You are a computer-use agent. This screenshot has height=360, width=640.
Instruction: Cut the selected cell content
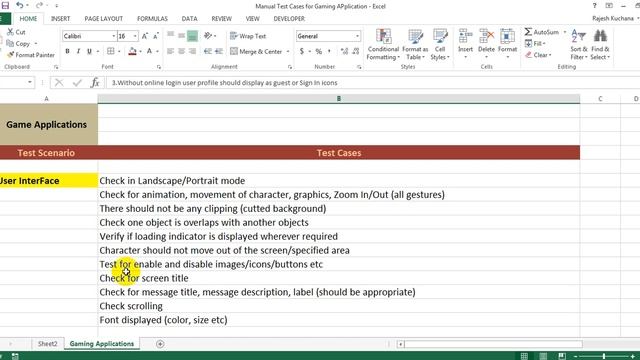point(16,32)
